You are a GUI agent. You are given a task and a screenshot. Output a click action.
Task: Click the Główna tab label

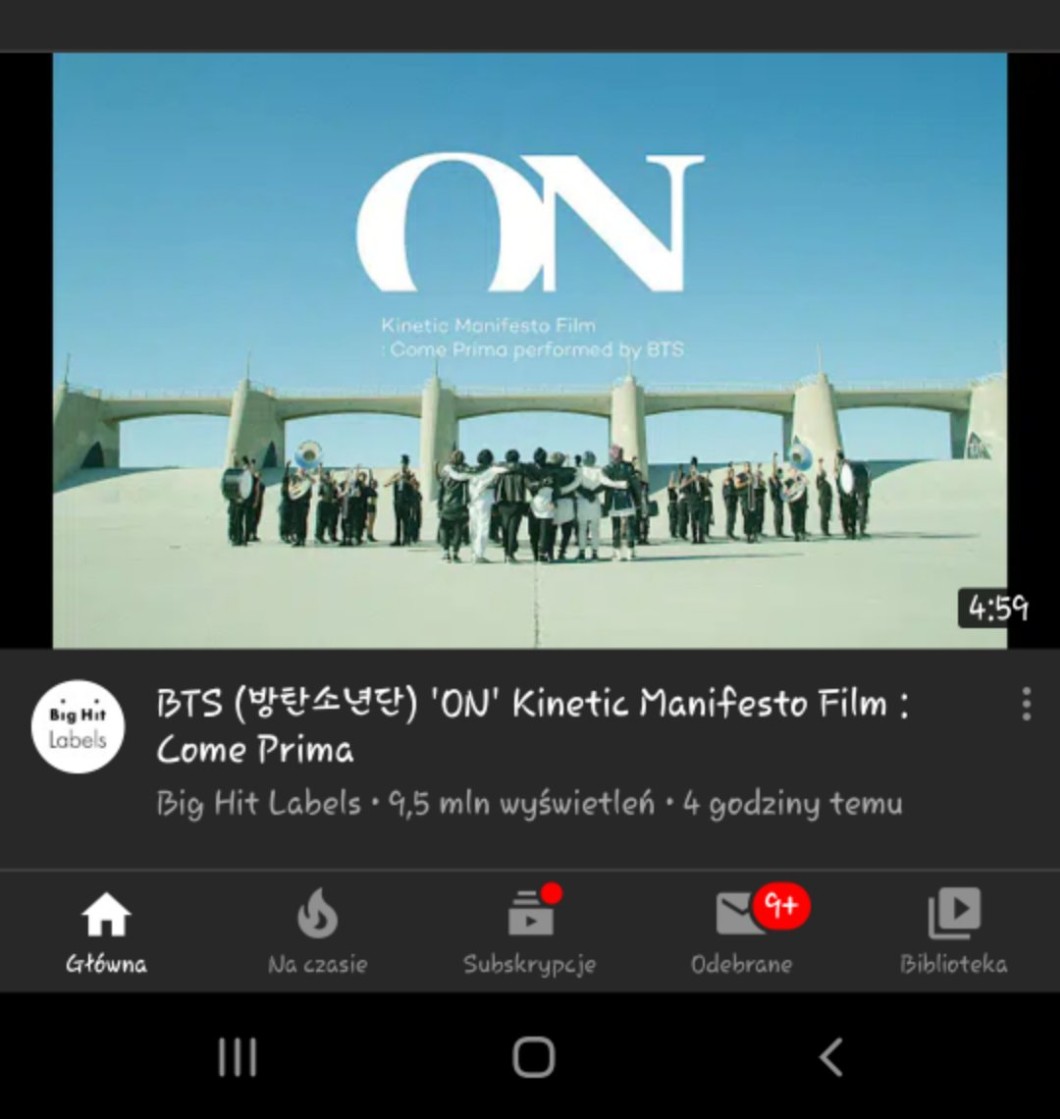click(106, 965)
